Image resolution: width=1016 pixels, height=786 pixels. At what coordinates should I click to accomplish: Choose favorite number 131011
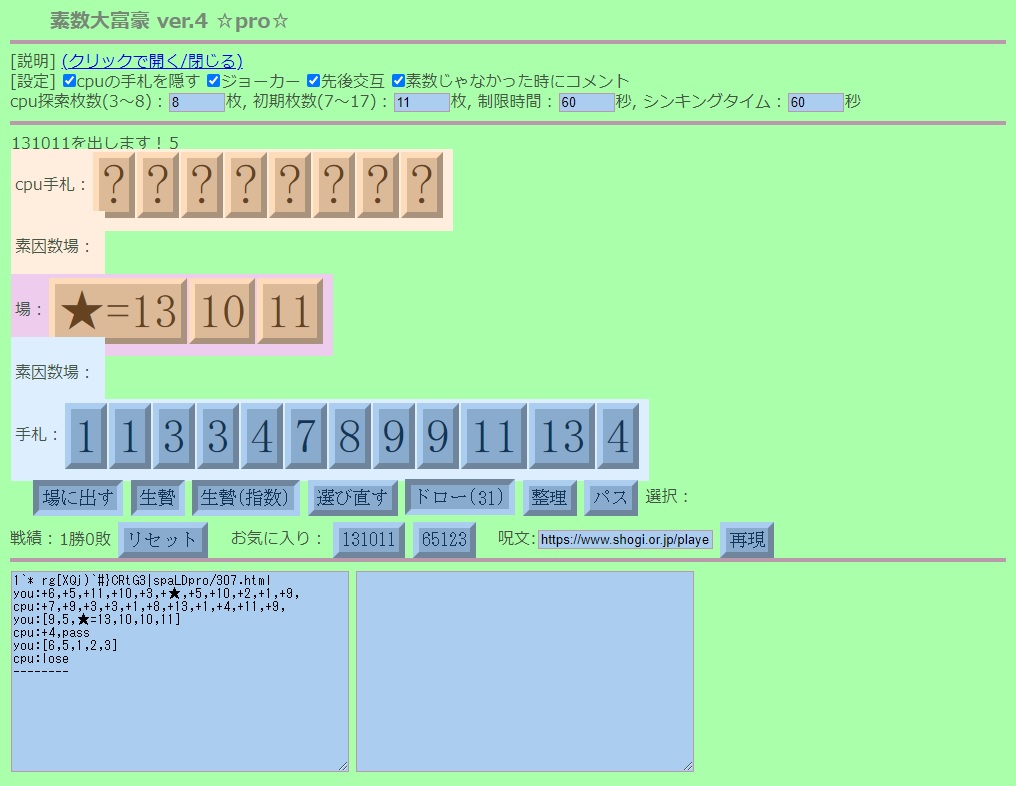(x=369, y=540)
